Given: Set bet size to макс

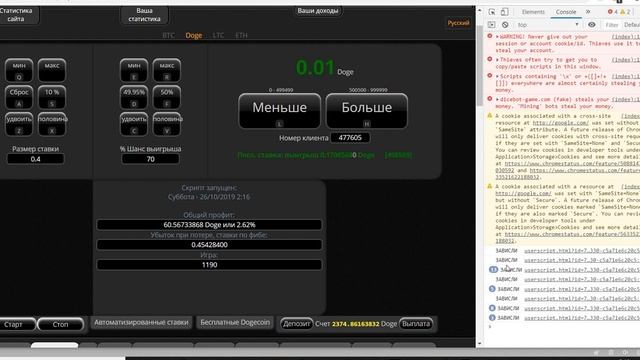Looking at the screenshot, I should (52, 70).
